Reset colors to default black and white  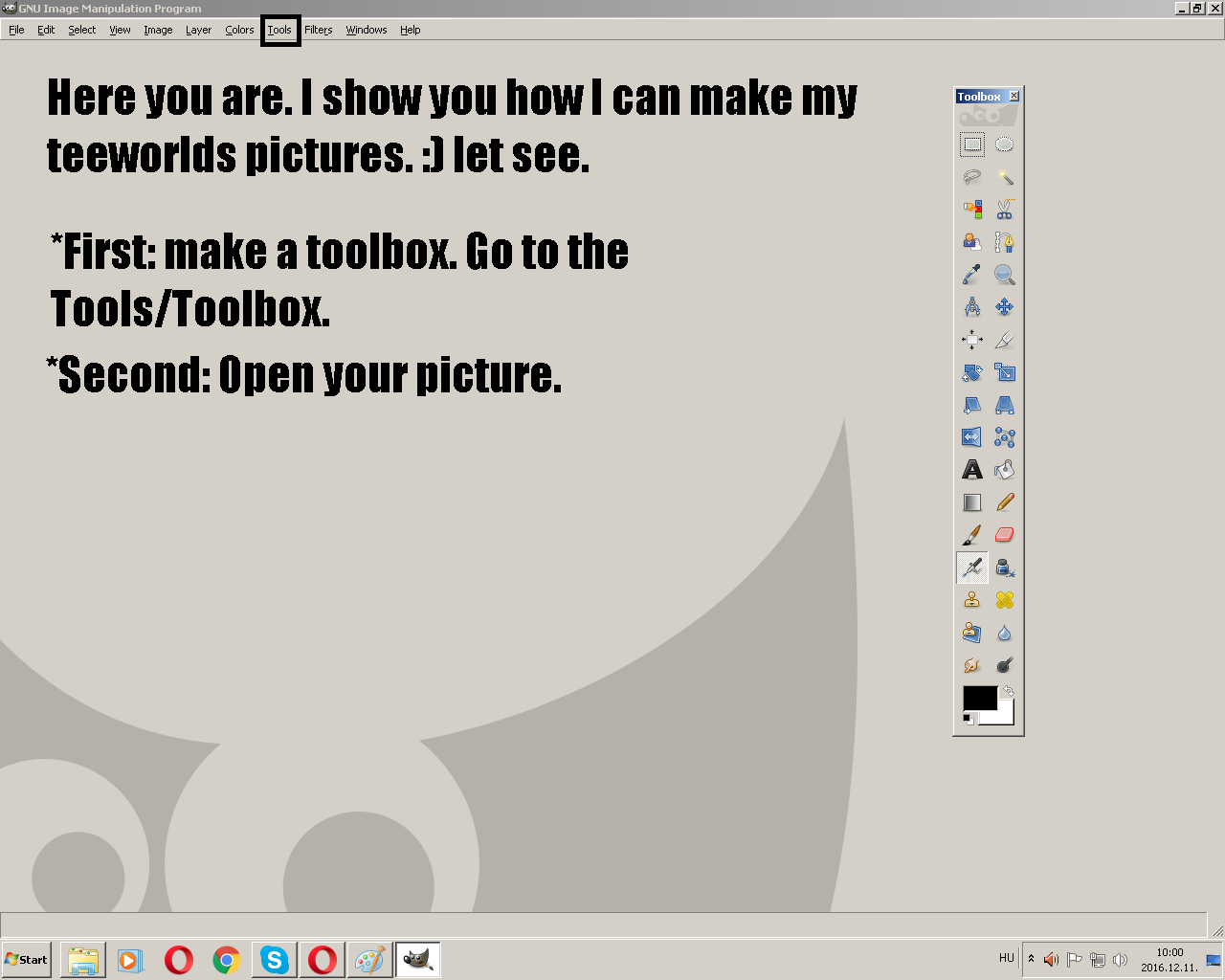969,719
